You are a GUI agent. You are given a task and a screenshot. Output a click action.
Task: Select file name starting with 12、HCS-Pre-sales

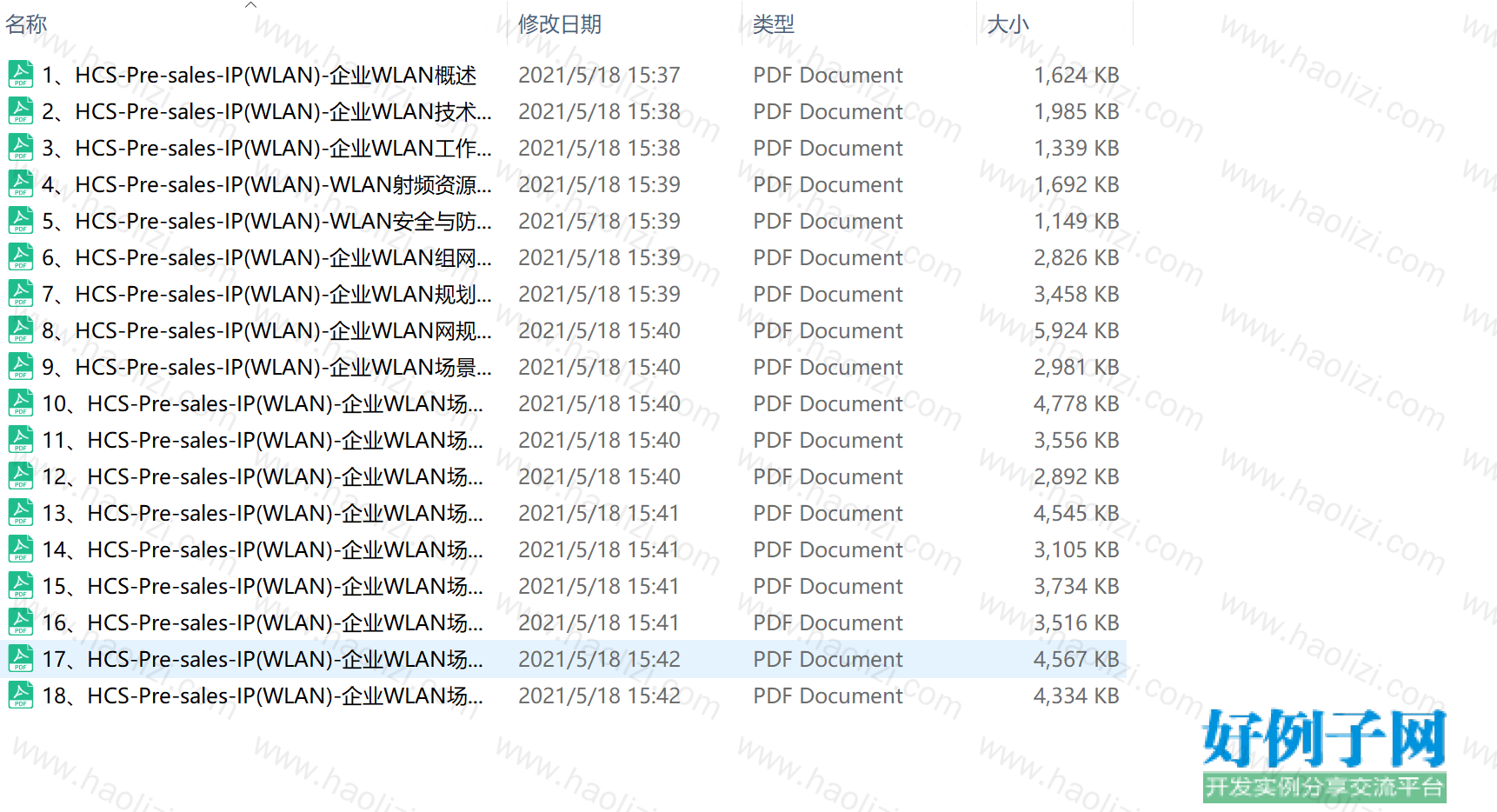tap(263, 477)
